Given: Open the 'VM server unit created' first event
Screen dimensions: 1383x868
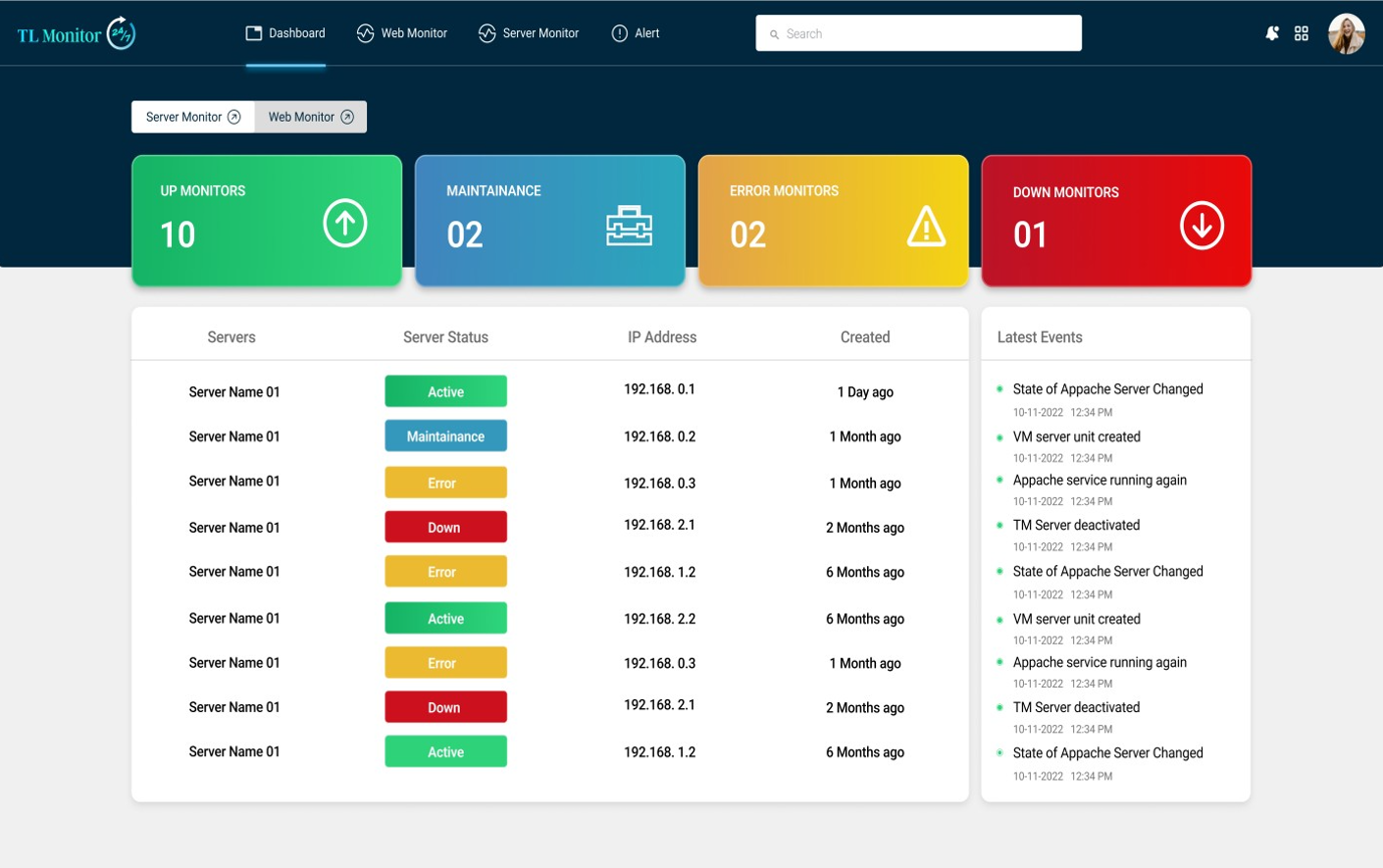Looking at the screenshot, I should click(1076, 436).
